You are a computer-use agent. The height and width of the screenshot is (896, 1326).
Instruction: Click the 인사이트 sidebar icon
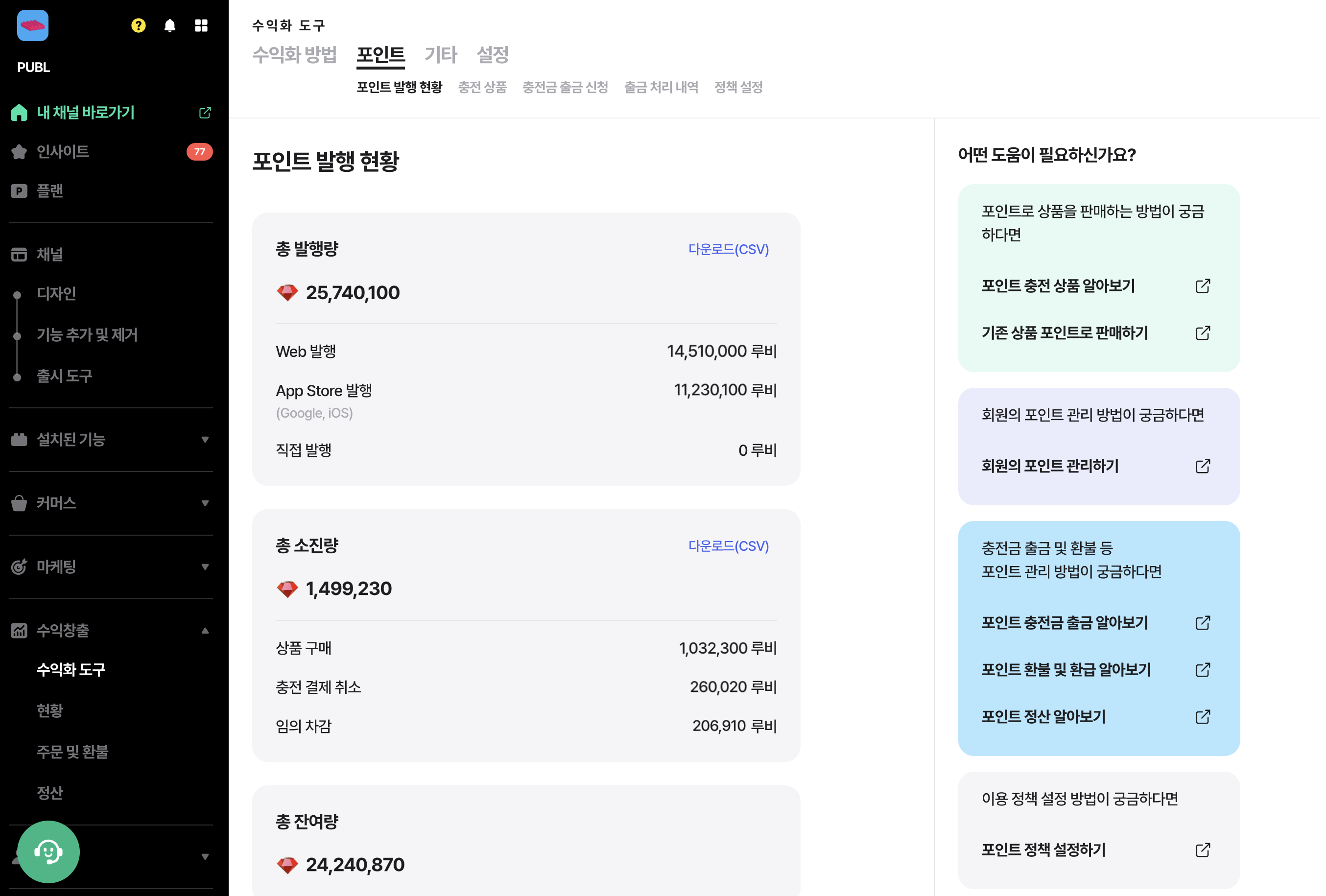19,152
